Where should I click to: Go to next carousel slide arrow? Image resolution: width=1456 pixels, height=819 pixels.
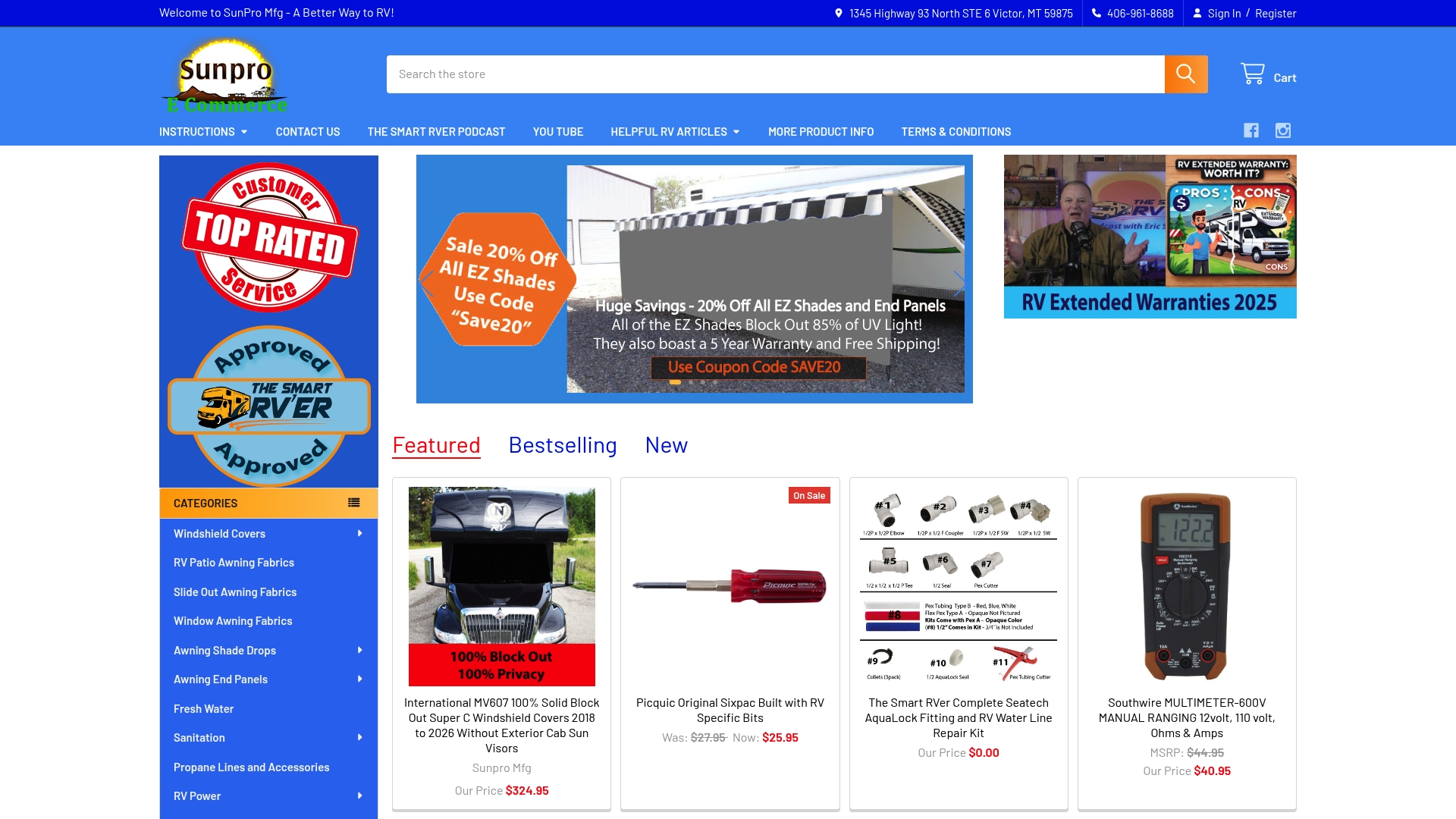coord(959,284)
